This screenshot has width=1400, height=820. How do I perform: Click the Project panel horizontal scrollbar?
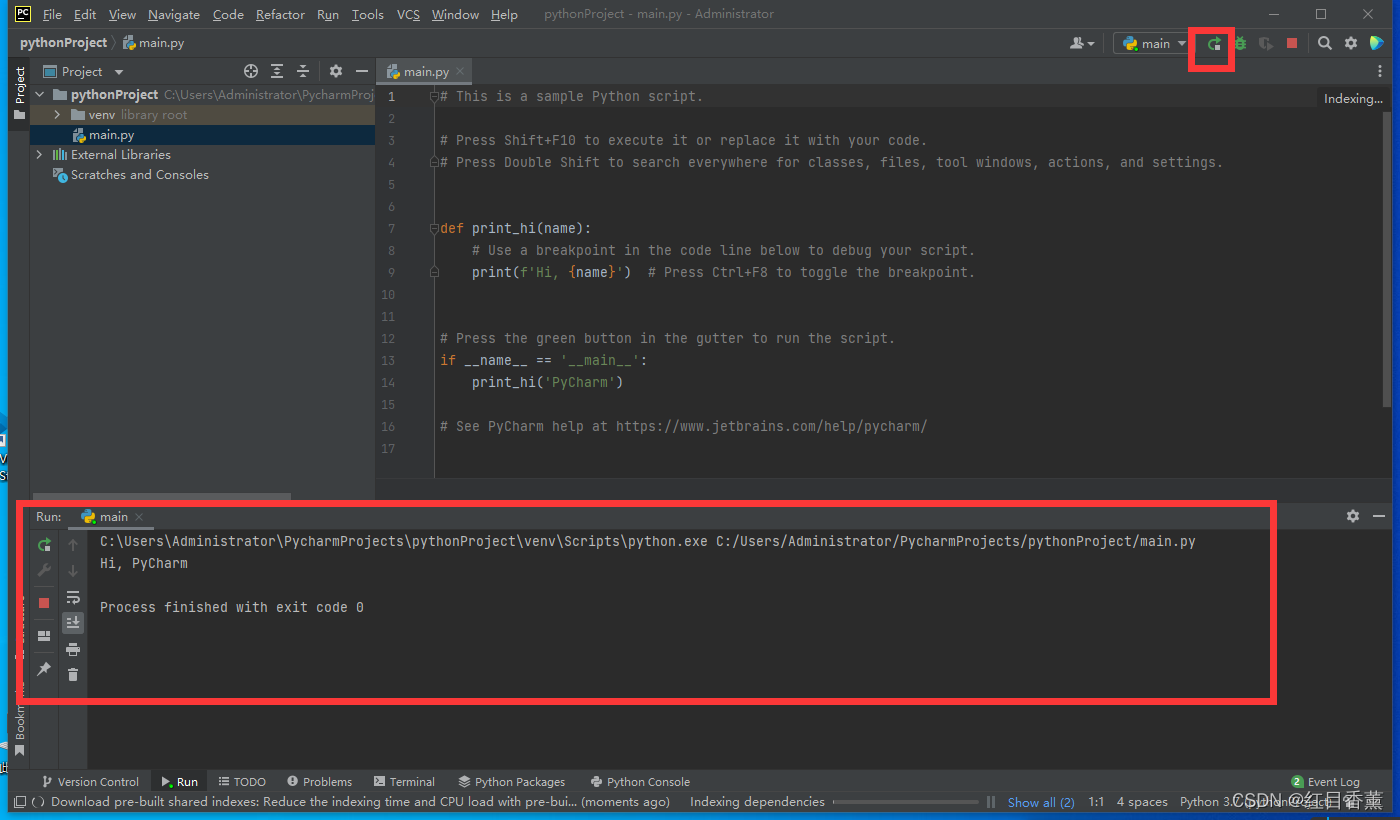pos(162,496)
